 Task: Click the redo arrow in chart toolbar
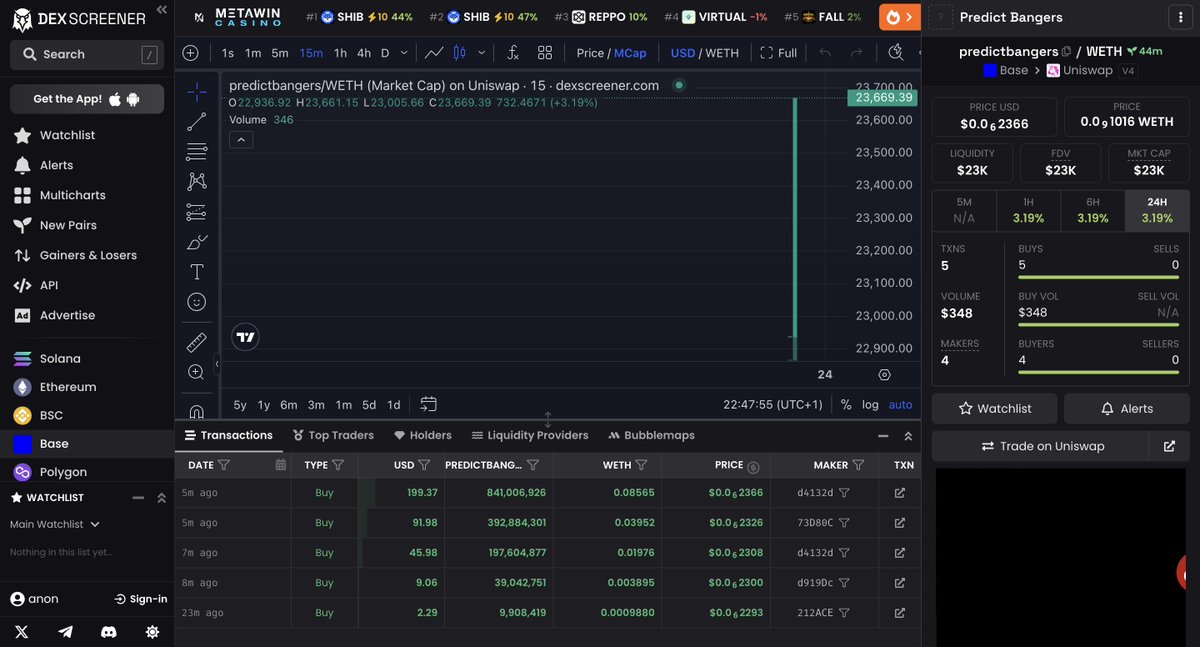856,53
